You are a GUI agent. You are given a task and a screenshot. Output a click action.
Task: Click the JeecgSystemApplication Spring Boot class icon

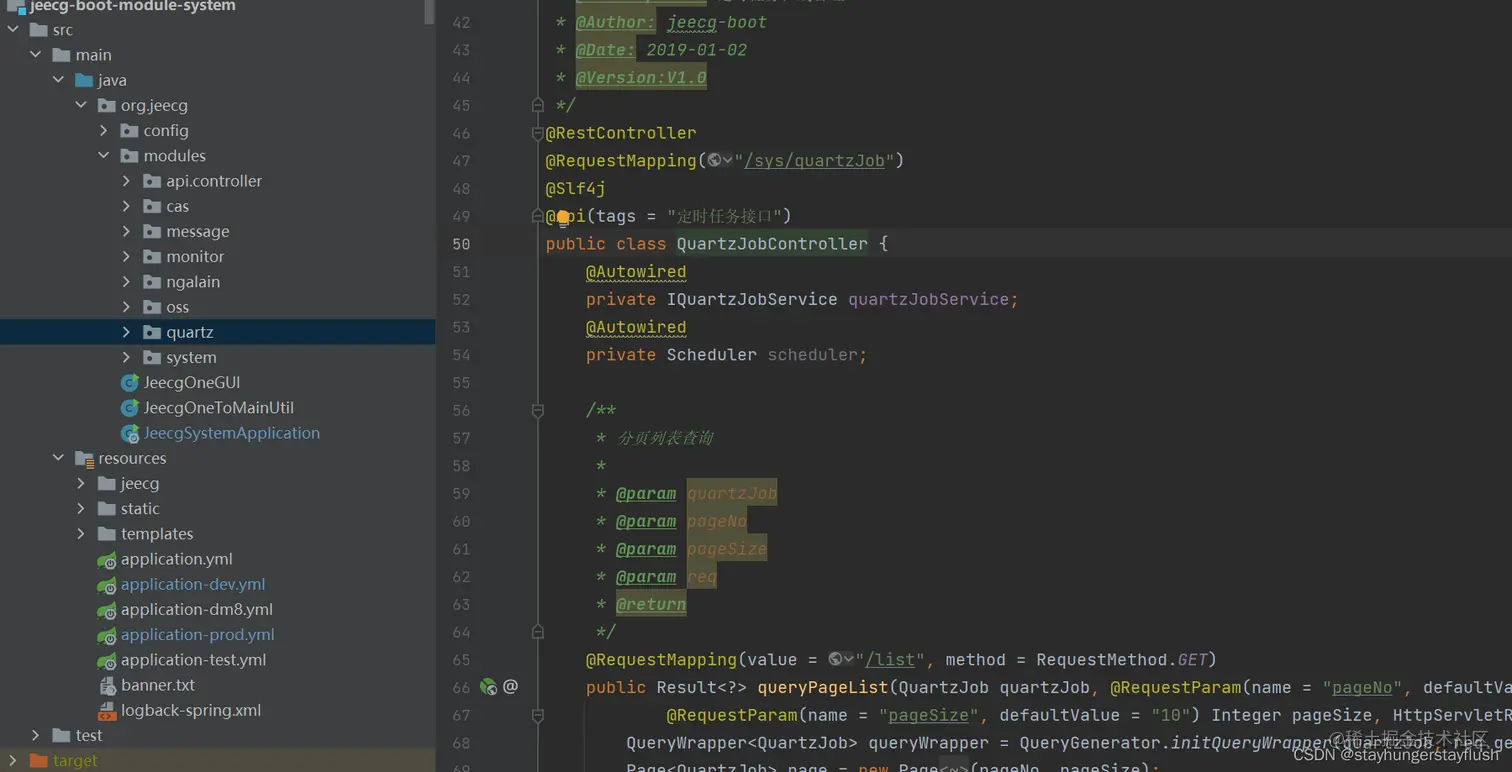(129, 433)
